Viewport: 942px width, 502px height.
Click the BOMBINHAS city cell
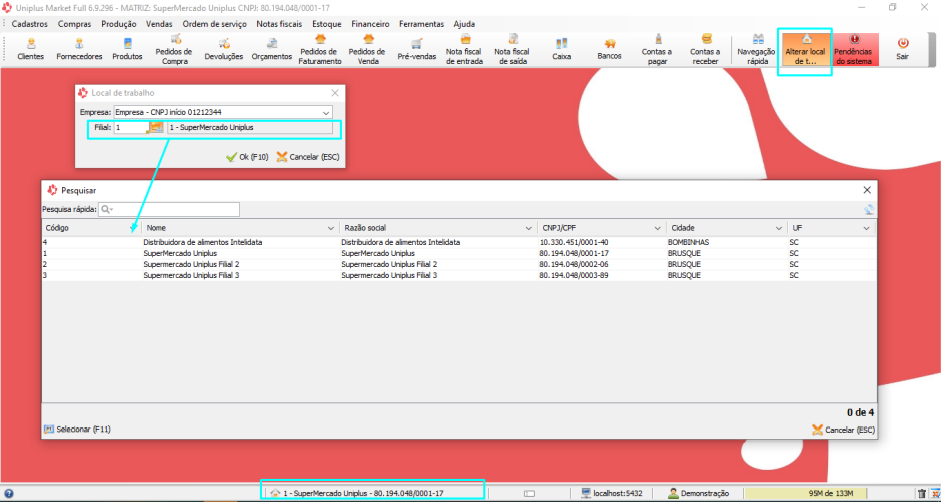tap(688, 243)
